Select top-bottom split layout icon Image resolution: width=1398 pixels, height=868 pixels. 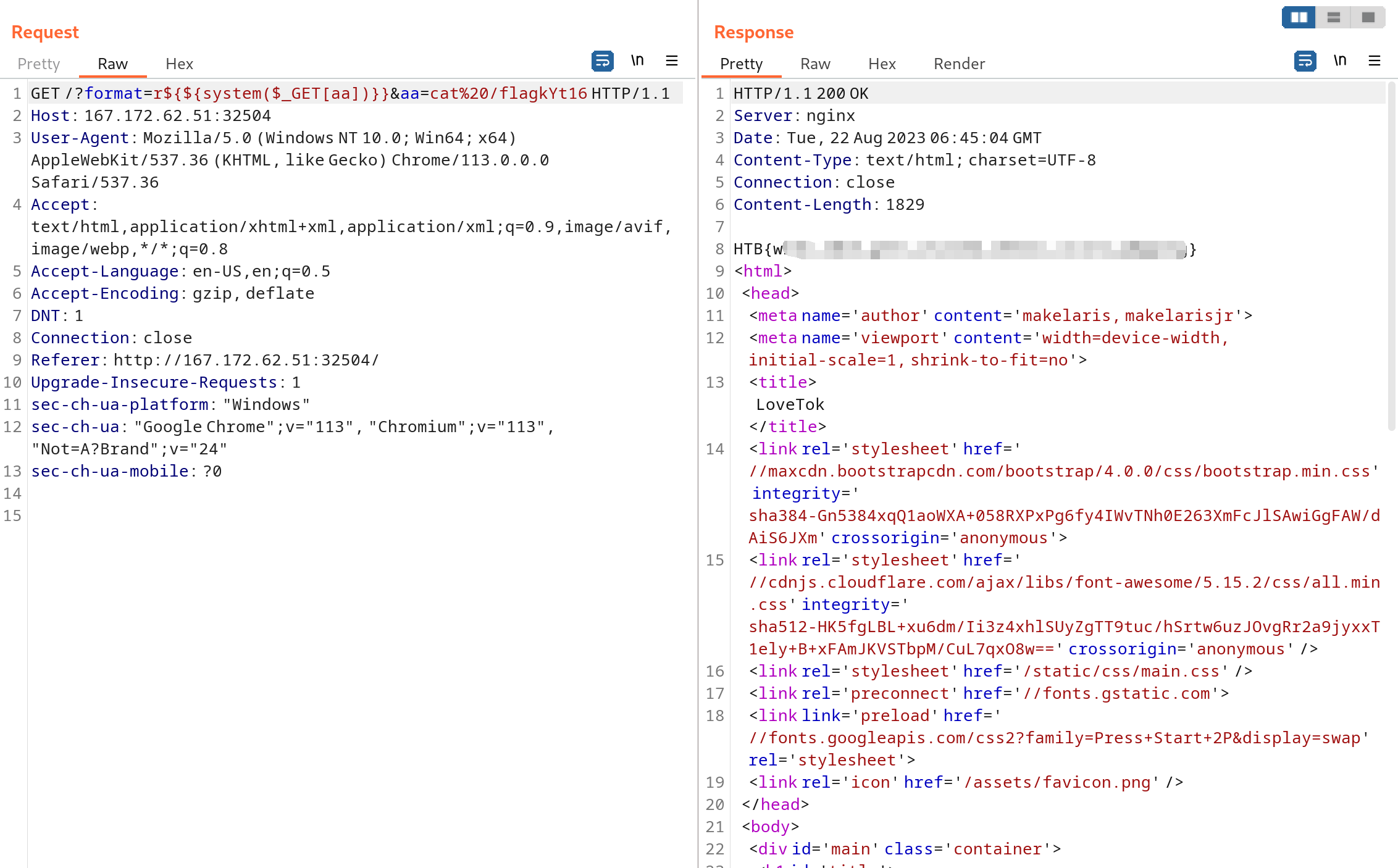[x=1333, y=17]
